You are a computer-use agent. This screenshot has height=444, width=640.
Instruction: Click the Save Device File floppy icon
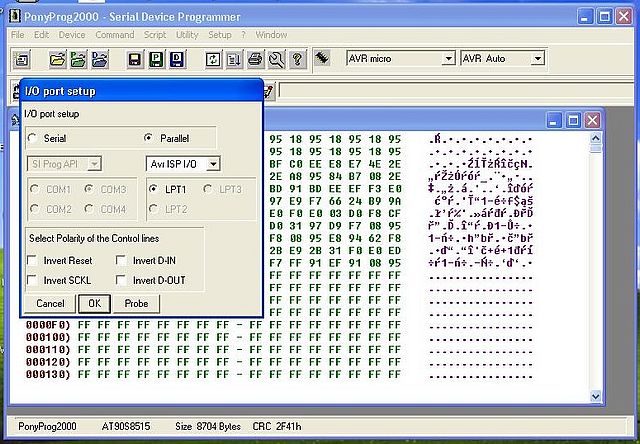click(x=135, y=60)
